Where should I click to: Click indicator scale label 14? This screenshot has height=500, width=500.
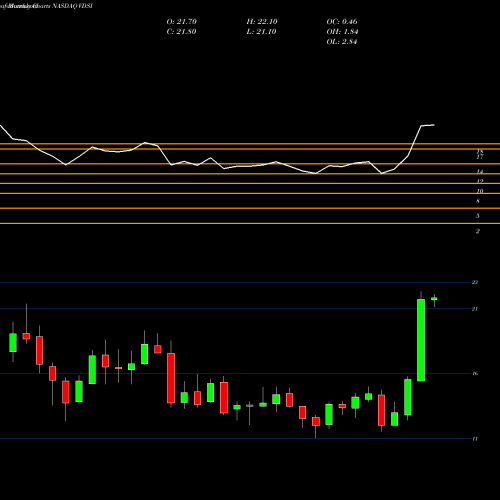click(480, 171)
